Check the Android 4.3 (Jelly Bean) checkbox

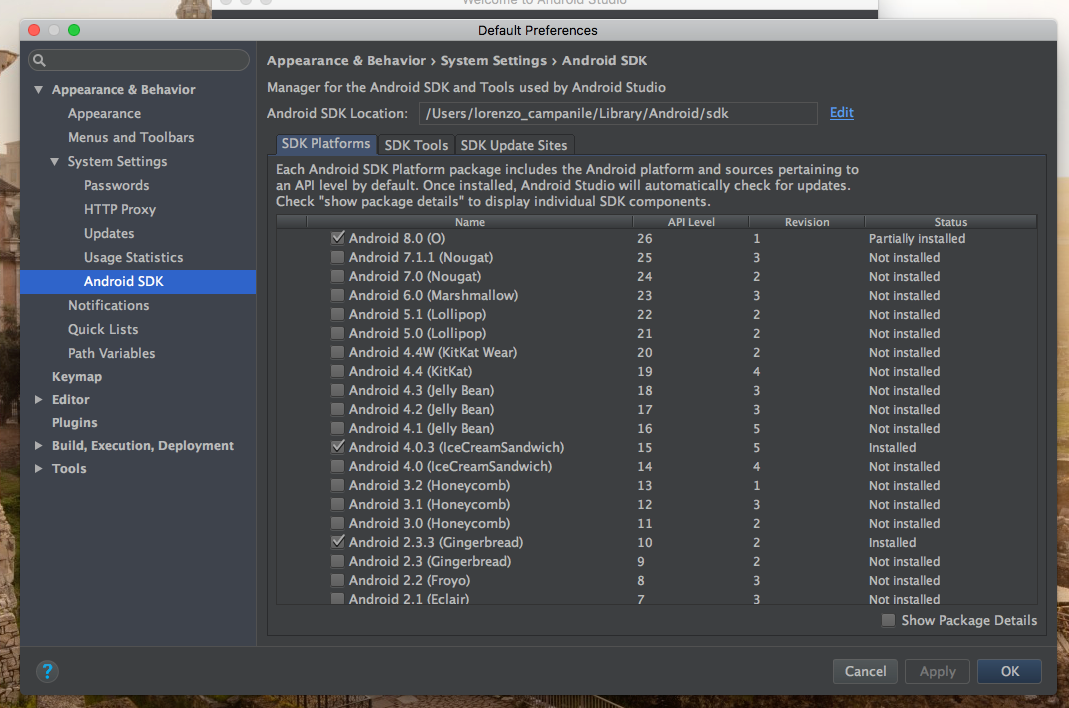tap(337, 390)
